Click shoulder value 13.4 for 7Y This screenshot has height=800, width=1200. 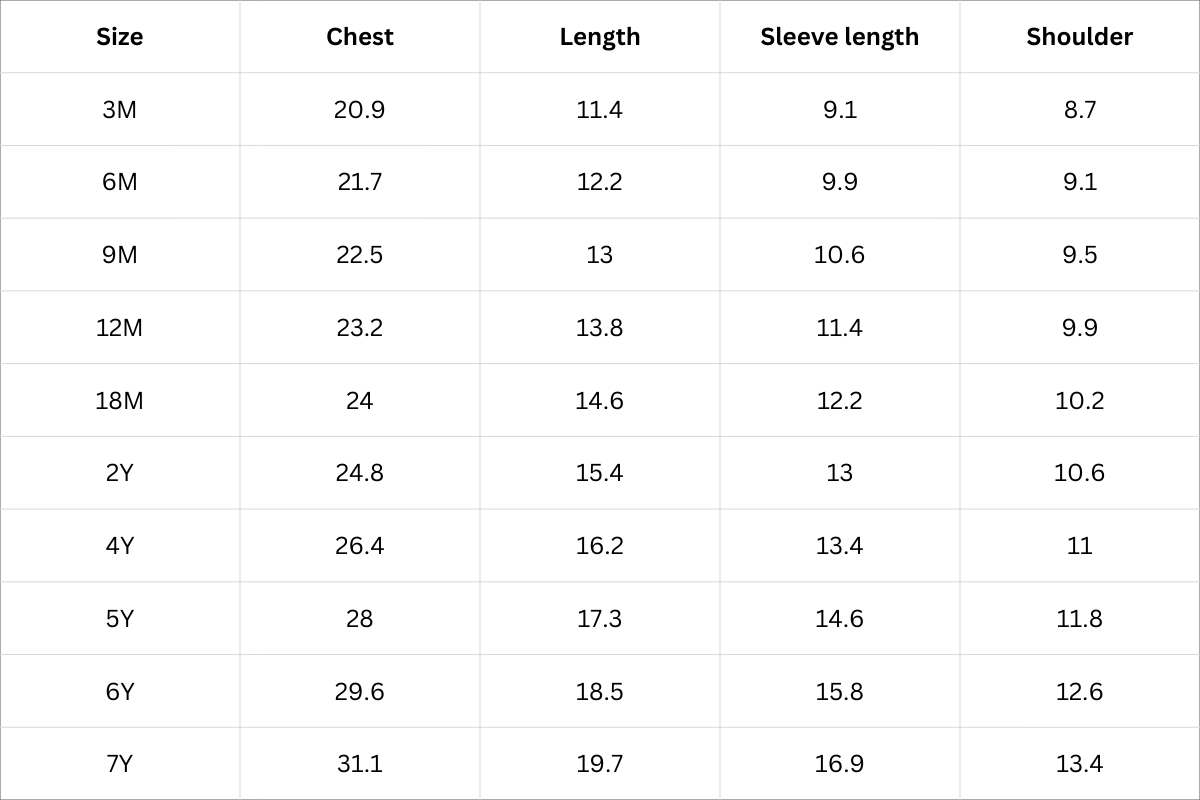point(1079,765)
